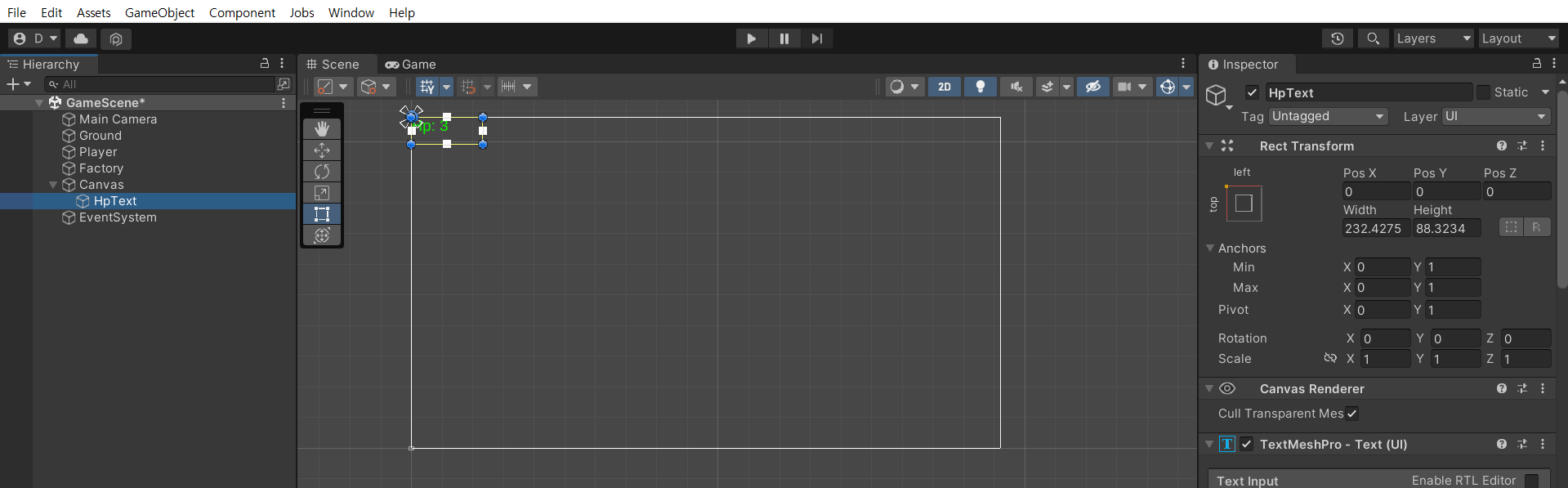Toggle Cull Transparent Mesh checkbox
Screen dimensions: 1568x488
[1352, 414]
